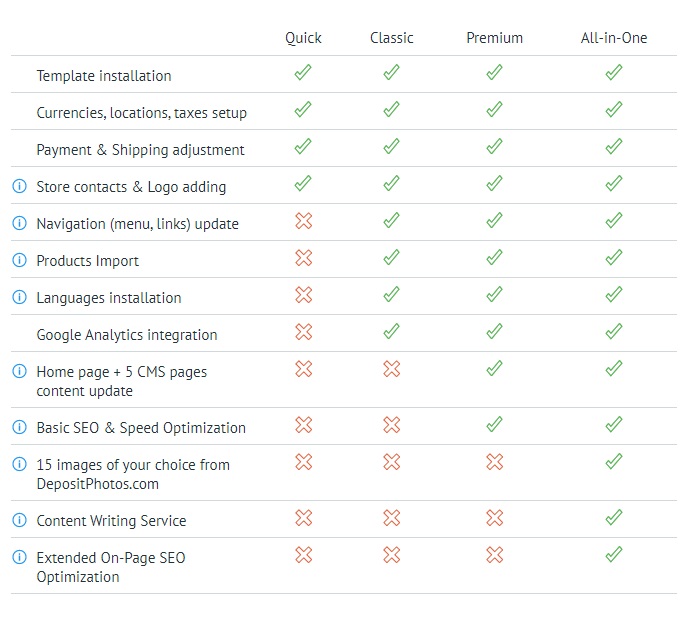Click Classic checkmark for Google Analytics integration
This screenshot has height=620, width=700.
[x=391, y=332]
